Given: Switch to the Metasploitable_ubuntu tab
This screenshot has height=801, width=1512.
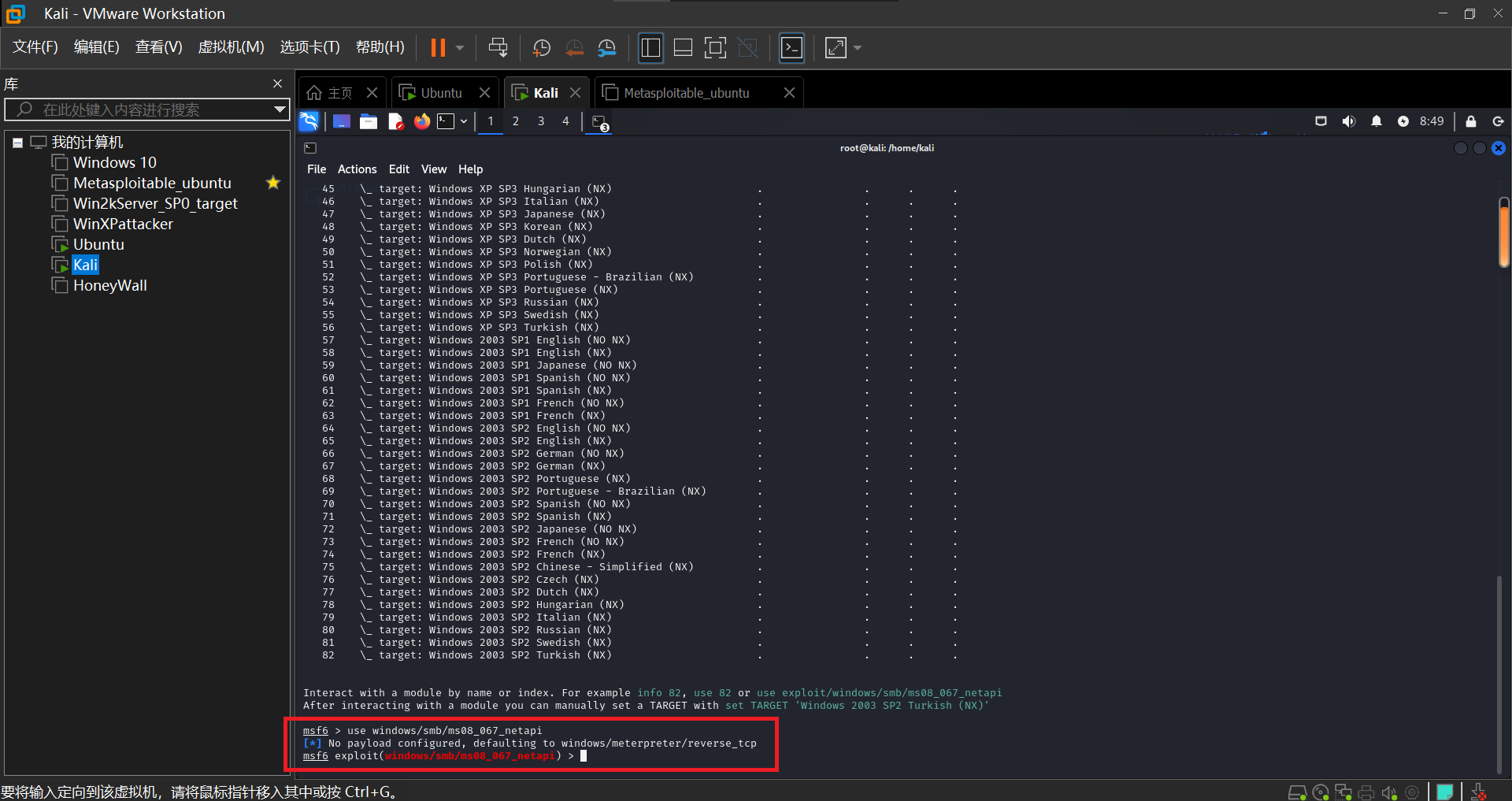Looking at the screenshot, I should point(676,93).
